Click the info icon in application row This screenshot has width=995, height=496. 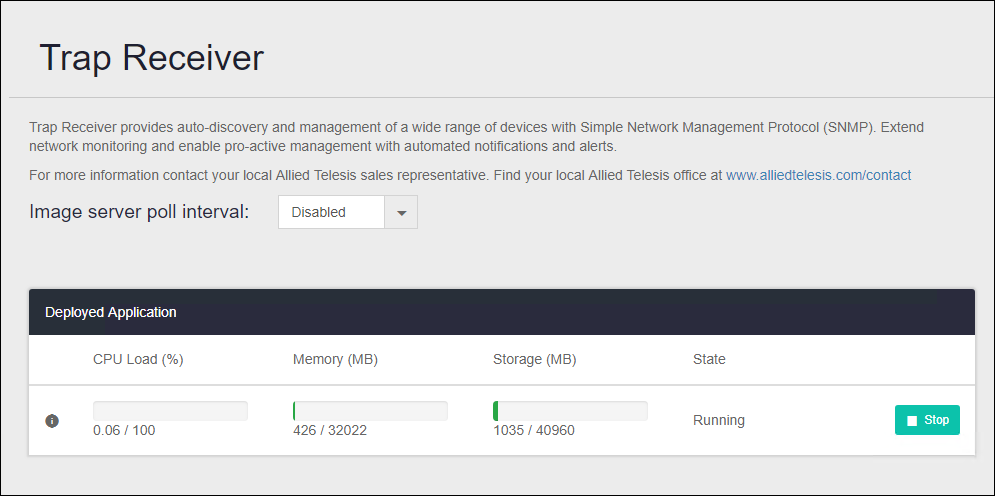click(52, 421)
